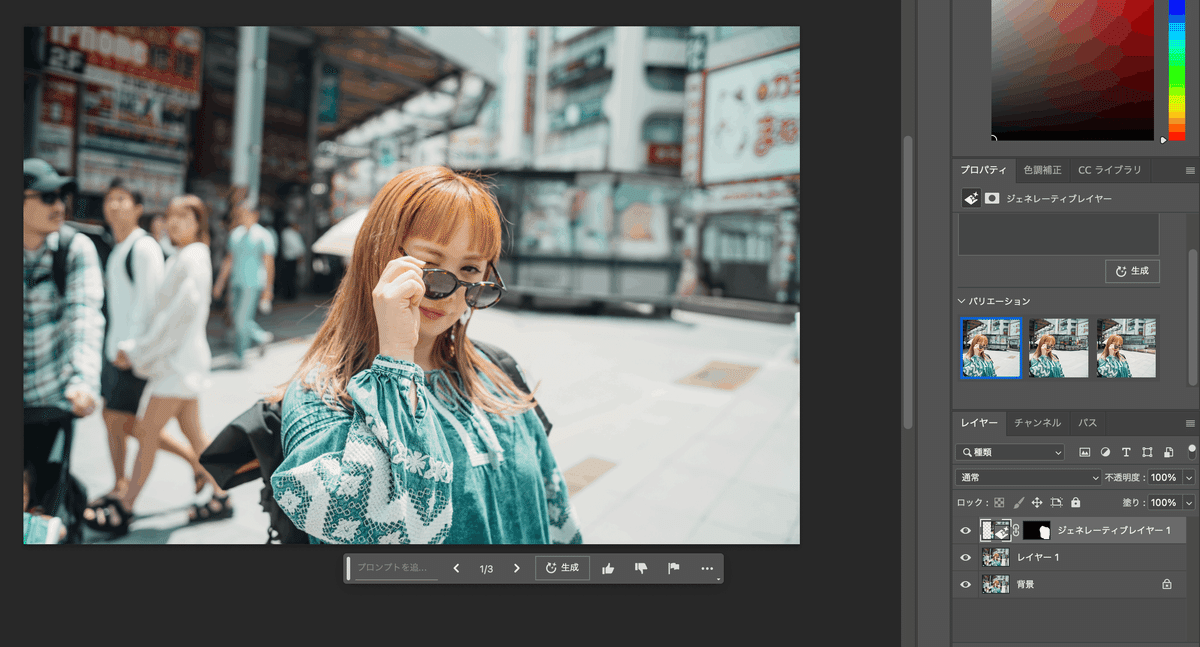The width and height of the screenshot is (1200, 647).
Task: Click the レイヤー 1 layer thumbnail
Action: (x=995, y=557)
